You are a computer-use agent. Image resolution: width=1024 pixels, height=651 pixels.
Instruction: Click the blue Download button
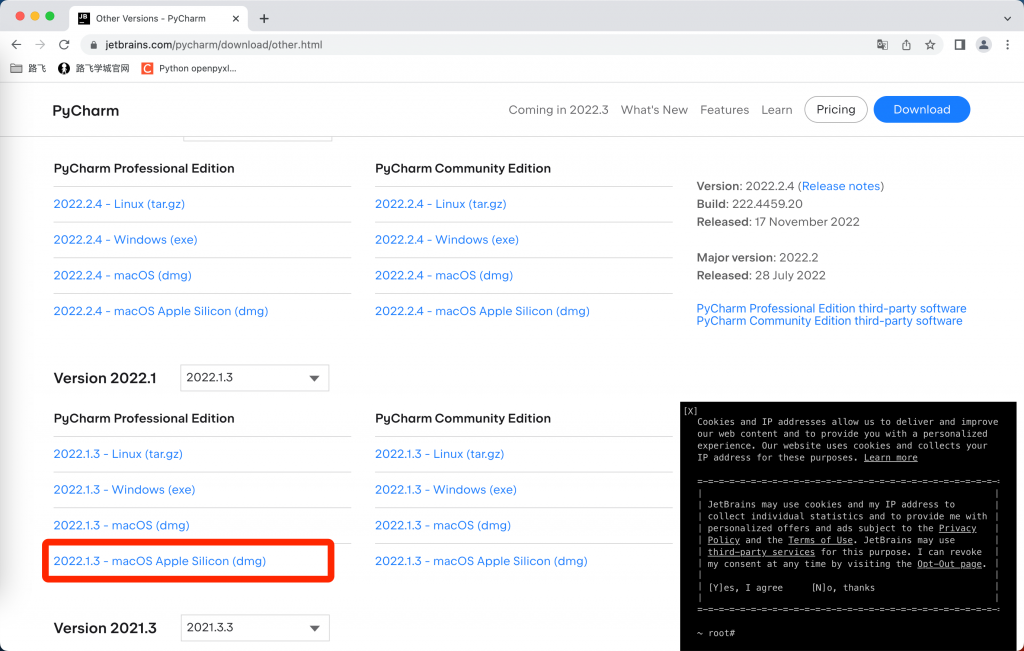(x=921, y=109)
